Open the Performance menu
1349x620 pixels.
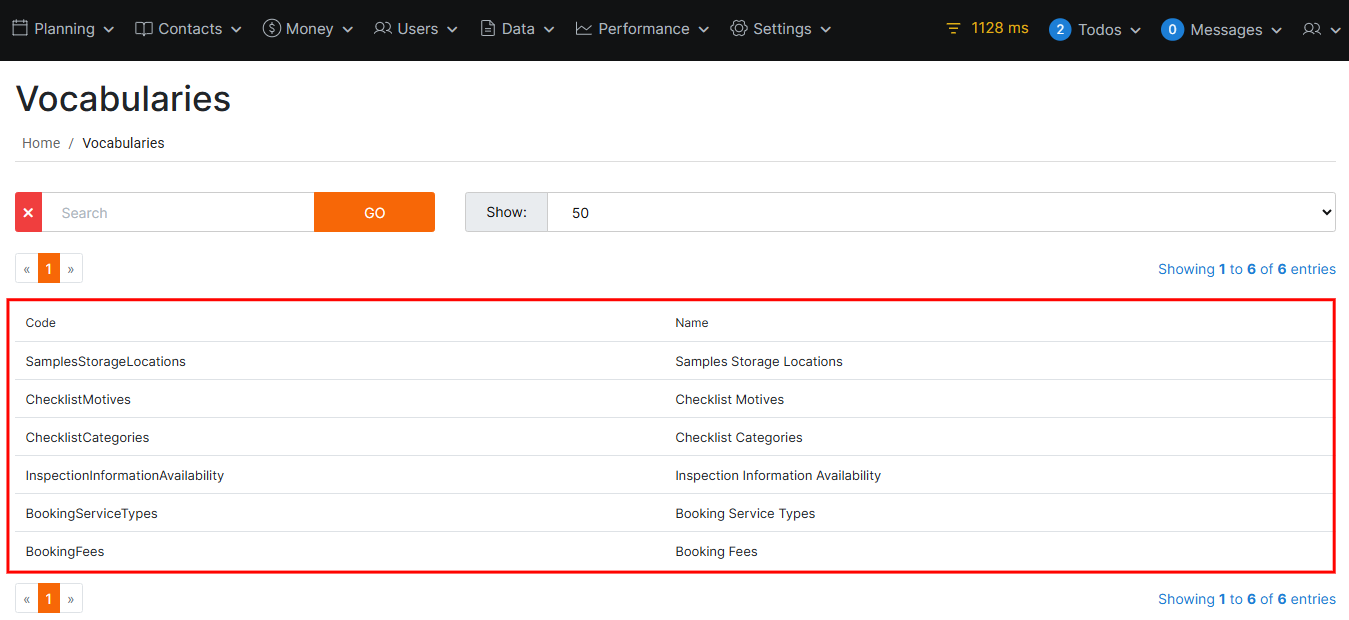[643, 29]
